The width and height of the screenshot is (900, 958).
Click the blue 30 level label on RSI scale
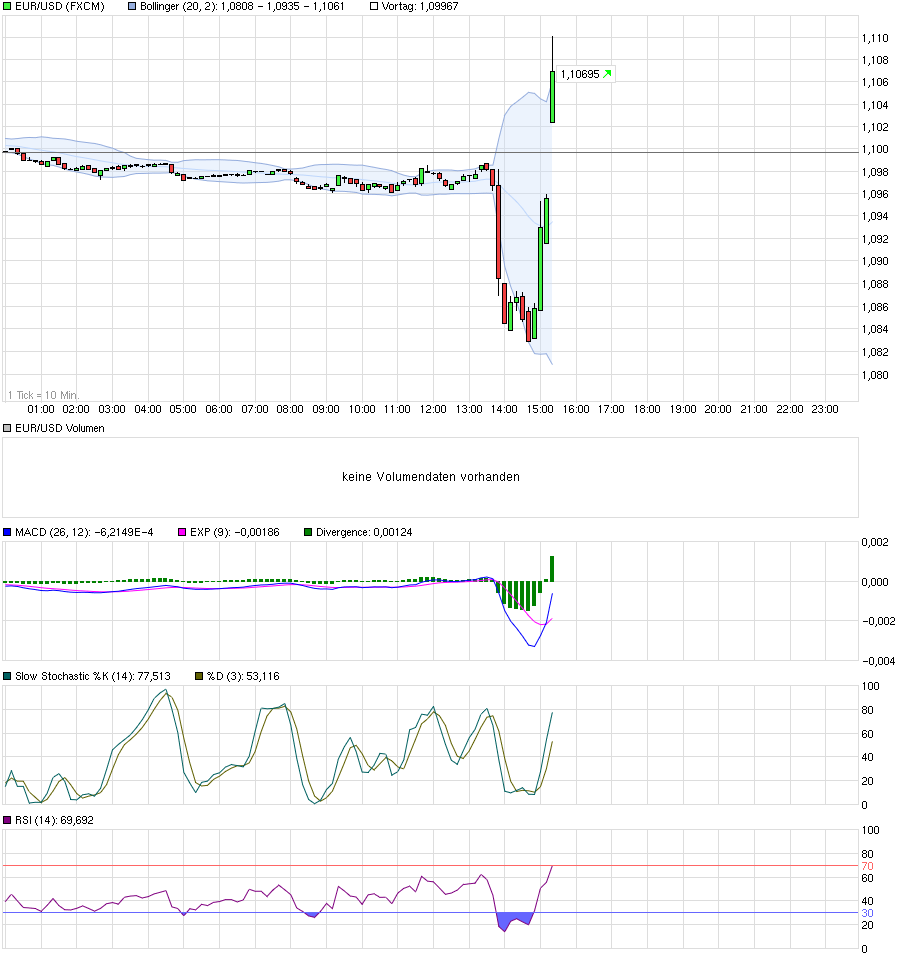coord(868,913)
